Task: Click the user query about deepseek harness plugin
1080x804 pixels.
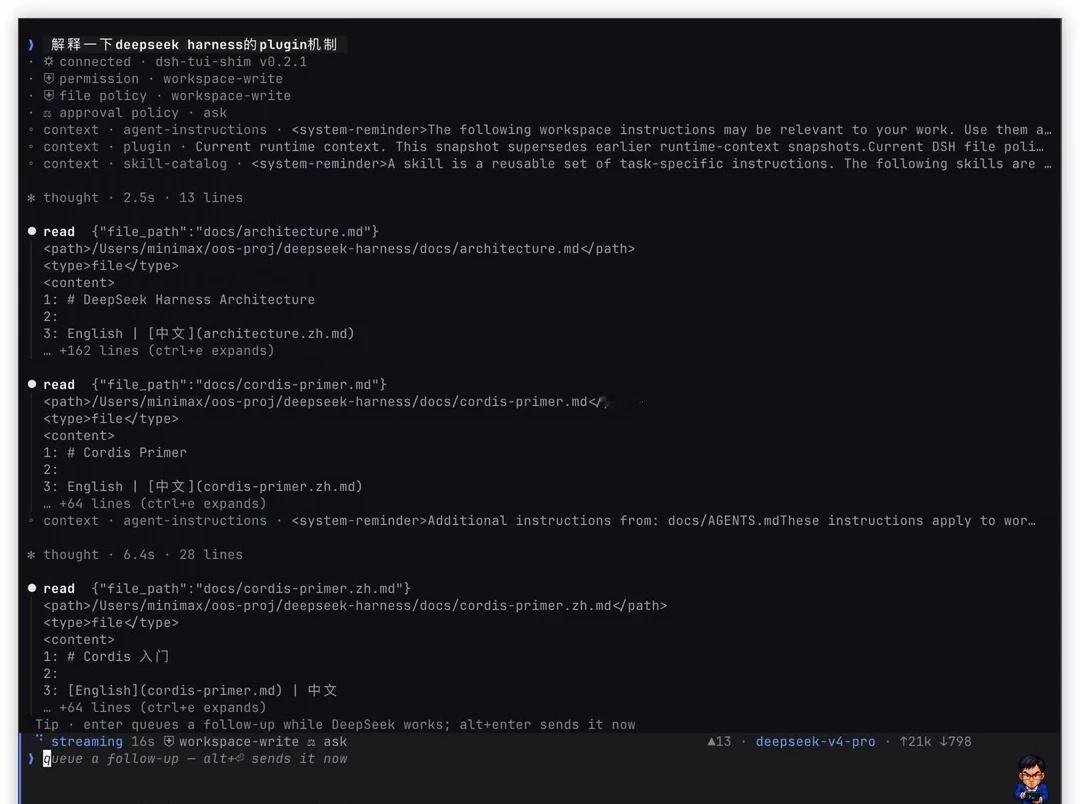Action: [x=194, y=45]
